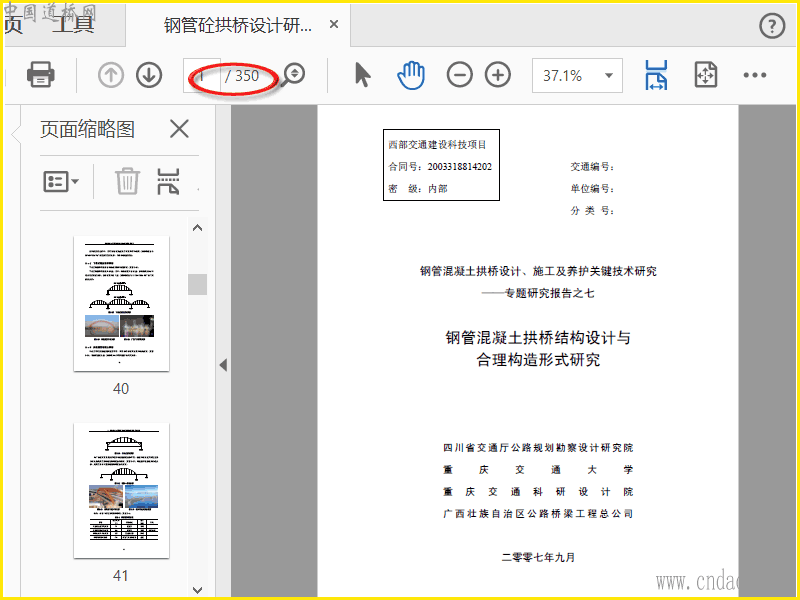Click the page label 41
Image resolution: width=800 pixels, height=600 pixels.
tap(121, 576)
